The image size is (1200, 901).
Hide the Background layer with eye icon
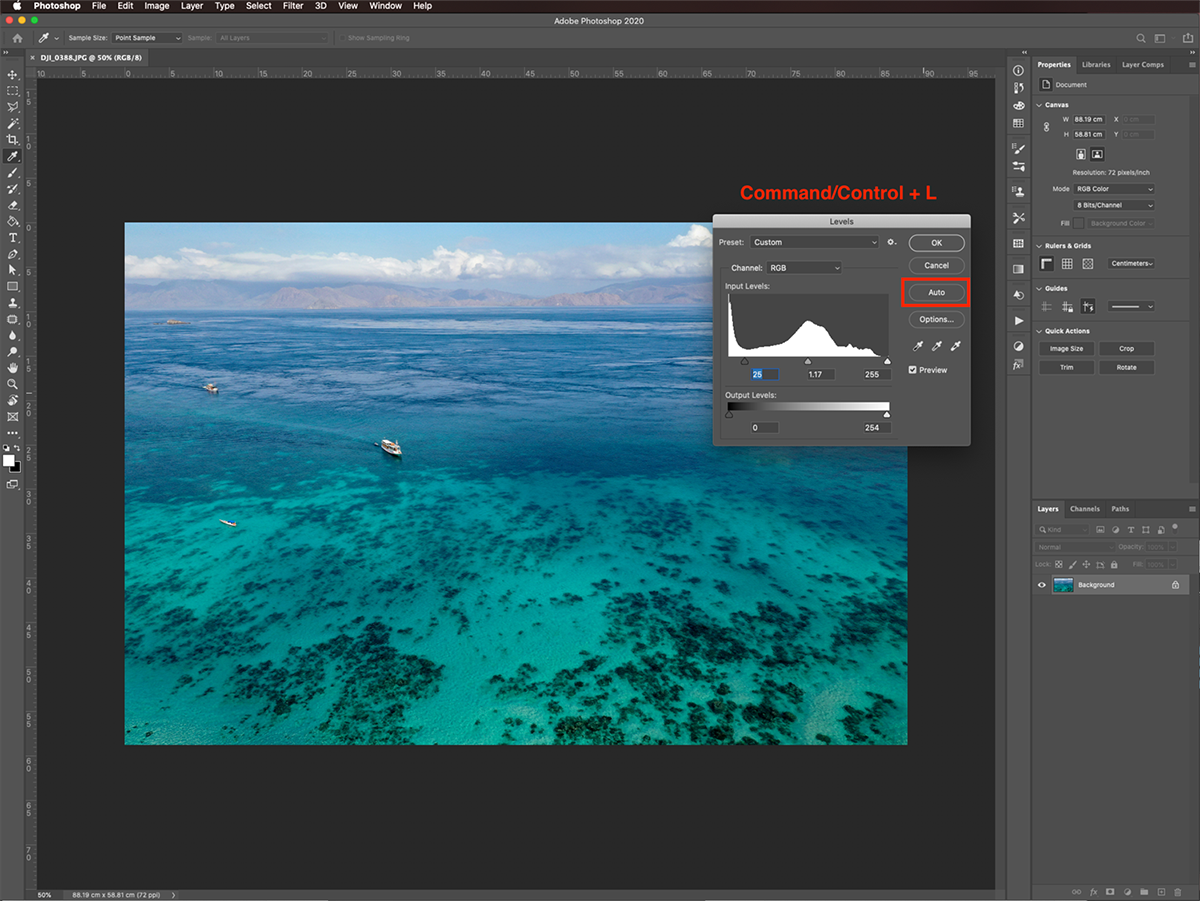[x=1042, y=585]
